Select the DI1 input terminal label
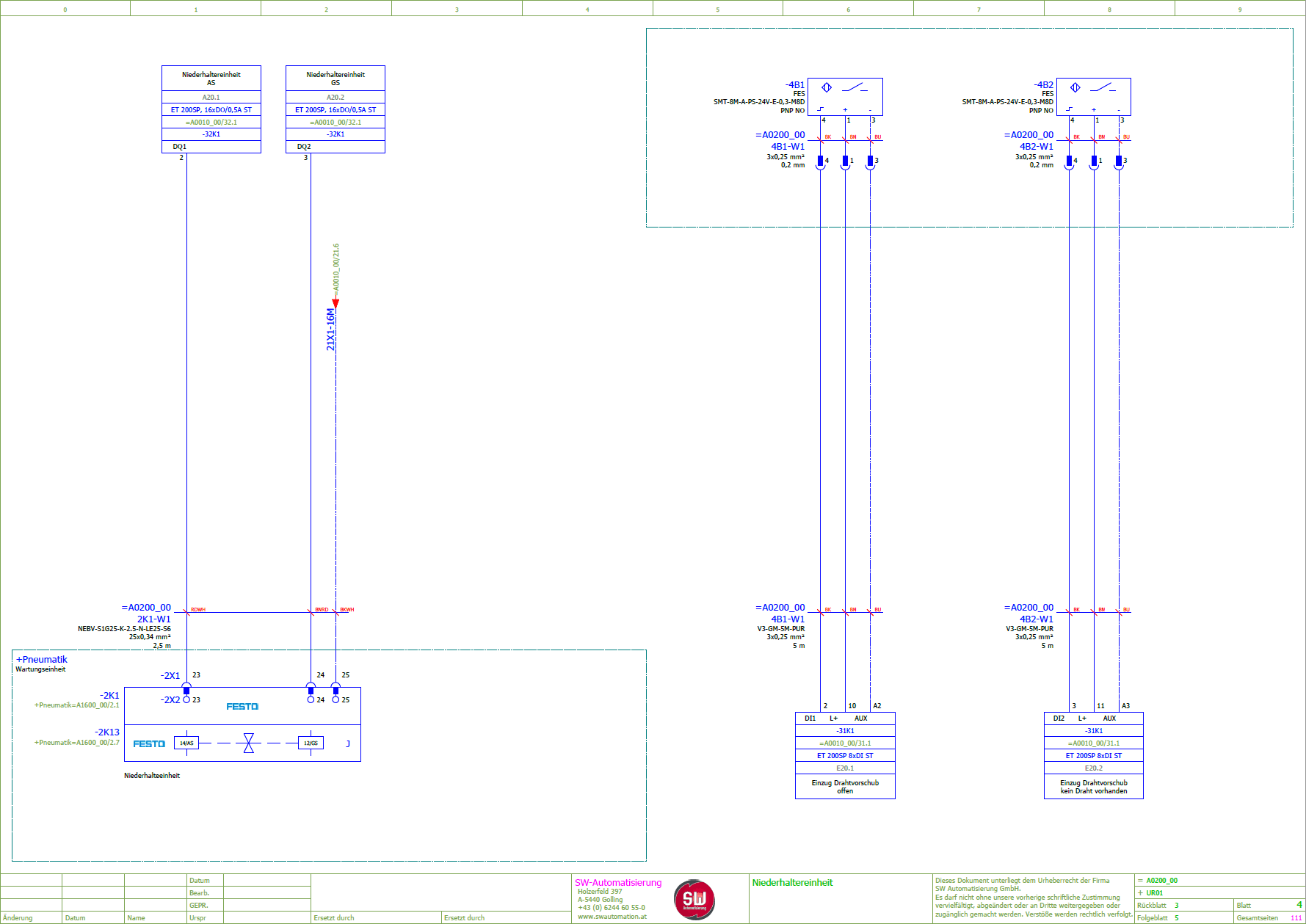 pyautogui.click(x=810, y=719)
